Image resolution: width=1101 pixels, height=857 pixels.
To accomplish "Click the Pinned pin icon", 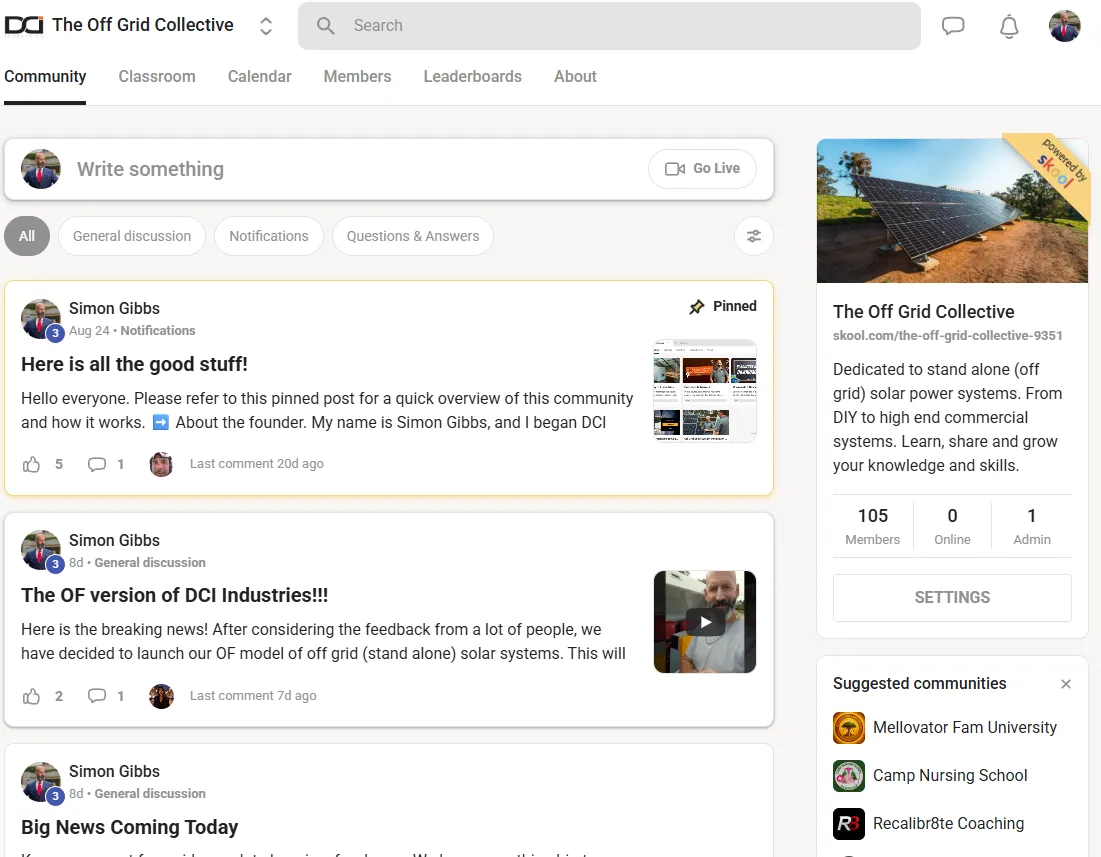I will [697, 307].
